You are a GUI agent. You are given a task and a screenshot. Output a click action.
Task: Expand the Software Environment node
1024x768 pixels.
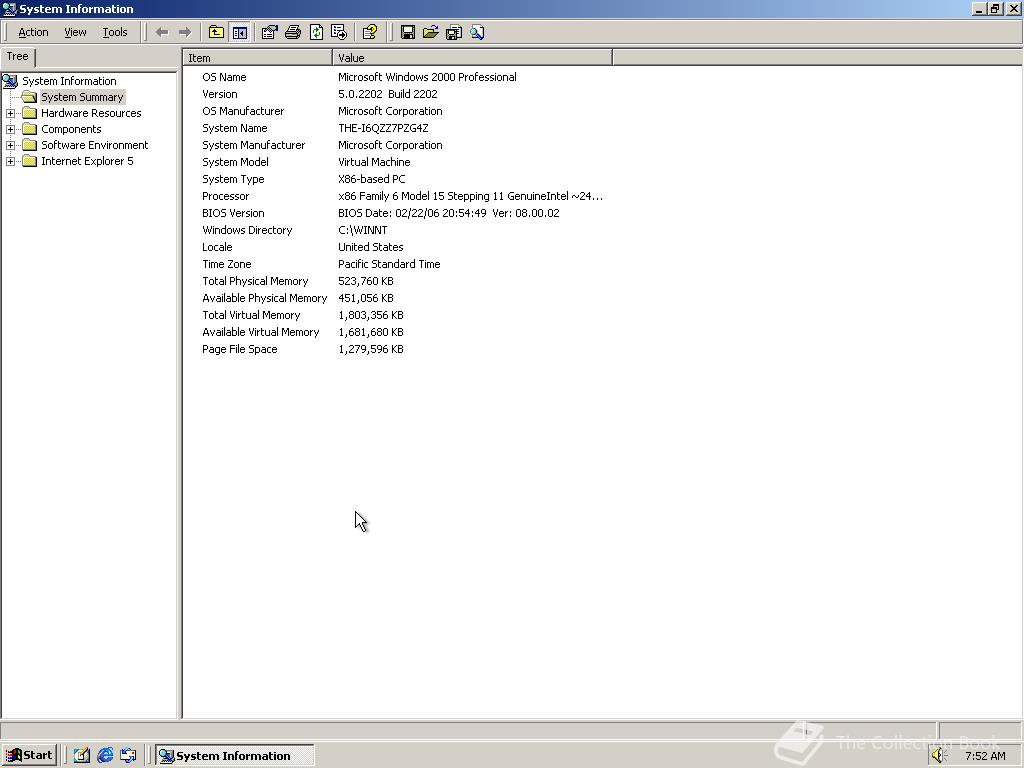coord(10,145)
